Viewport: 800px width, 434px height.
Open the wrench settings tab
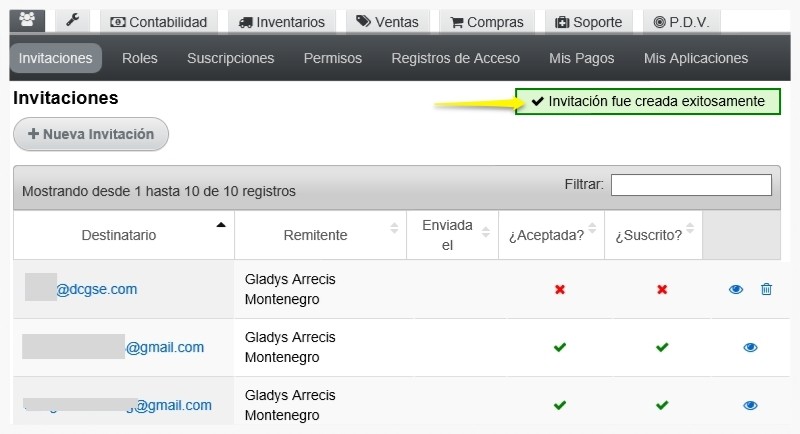point(72,21)
